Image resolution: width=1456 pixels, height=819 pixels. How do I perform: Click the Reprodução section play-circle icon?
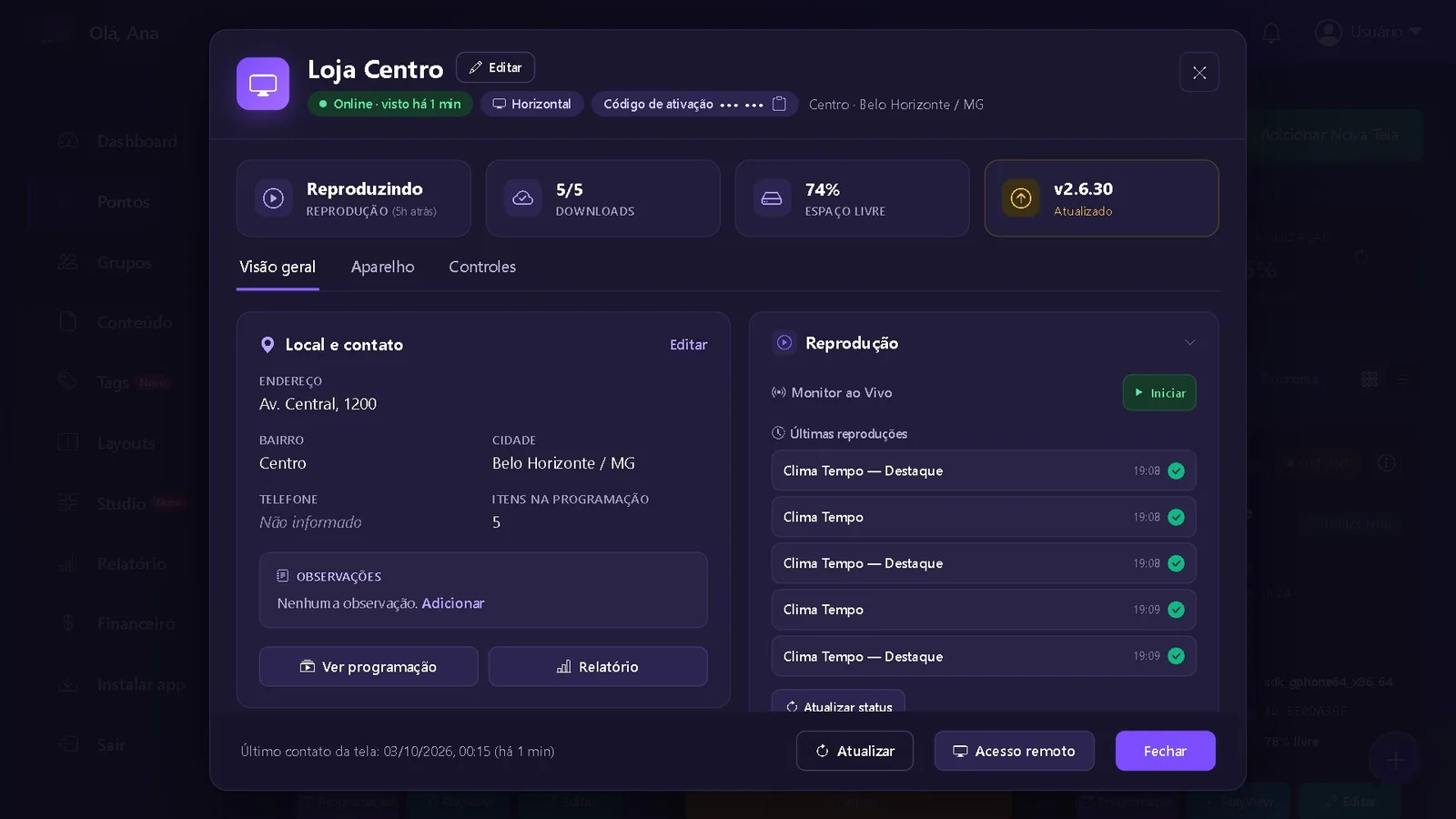coord(784,343)
